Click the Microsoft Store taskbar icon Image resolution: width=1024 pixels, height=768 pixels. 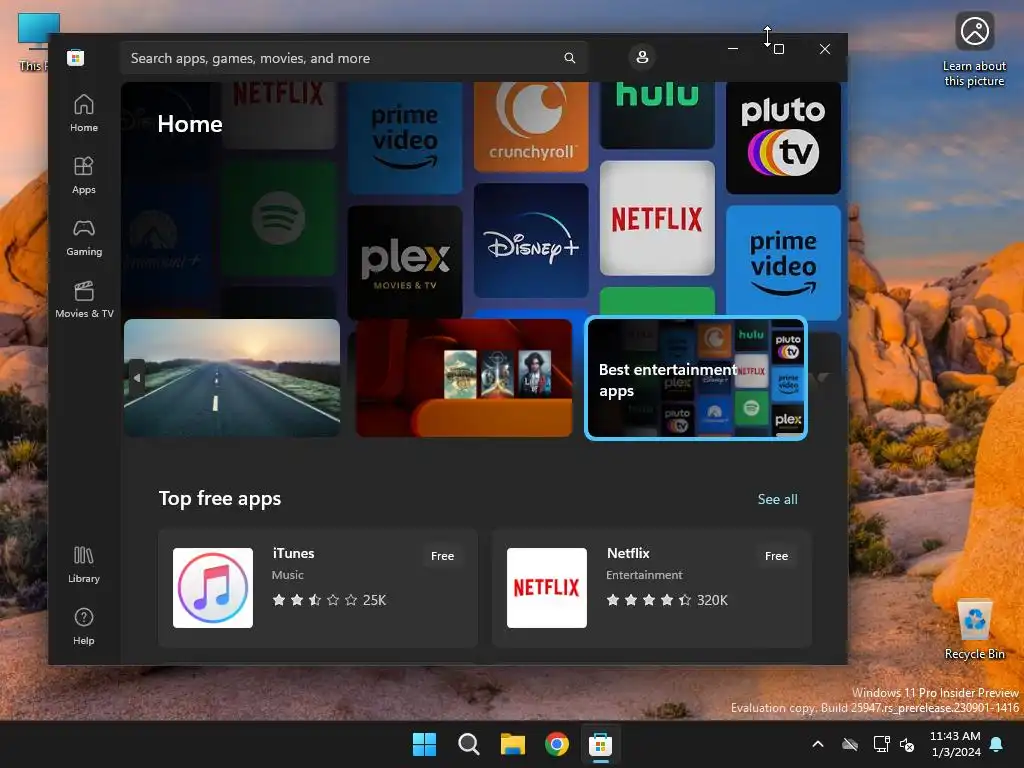click(600, 744)
